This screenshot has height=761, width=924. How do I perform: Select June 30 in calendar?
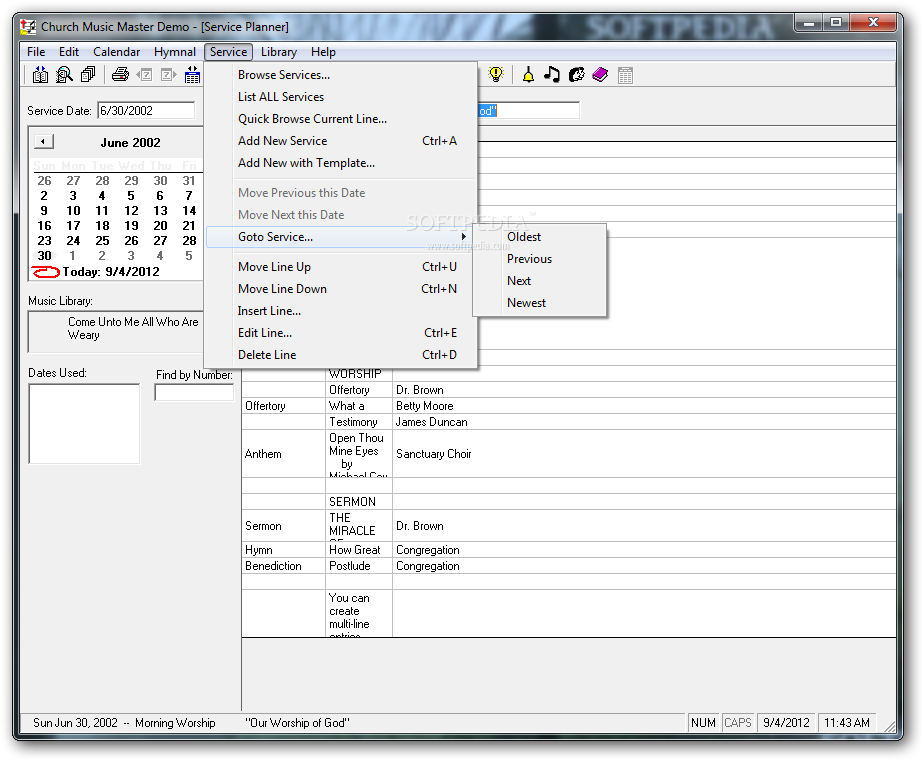44,256
